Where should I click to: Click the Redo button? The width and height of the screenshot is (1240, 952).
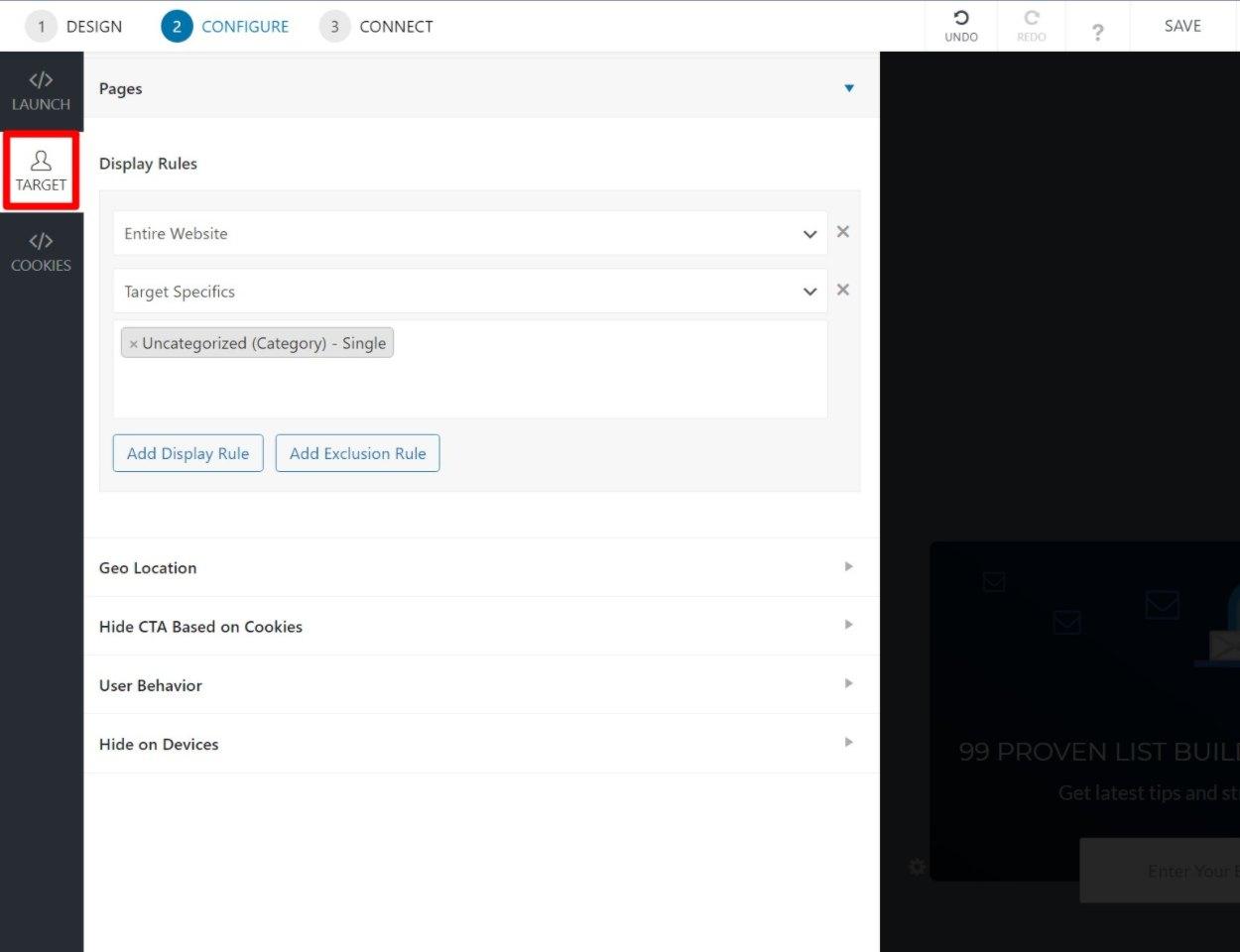coord(1031,26)
